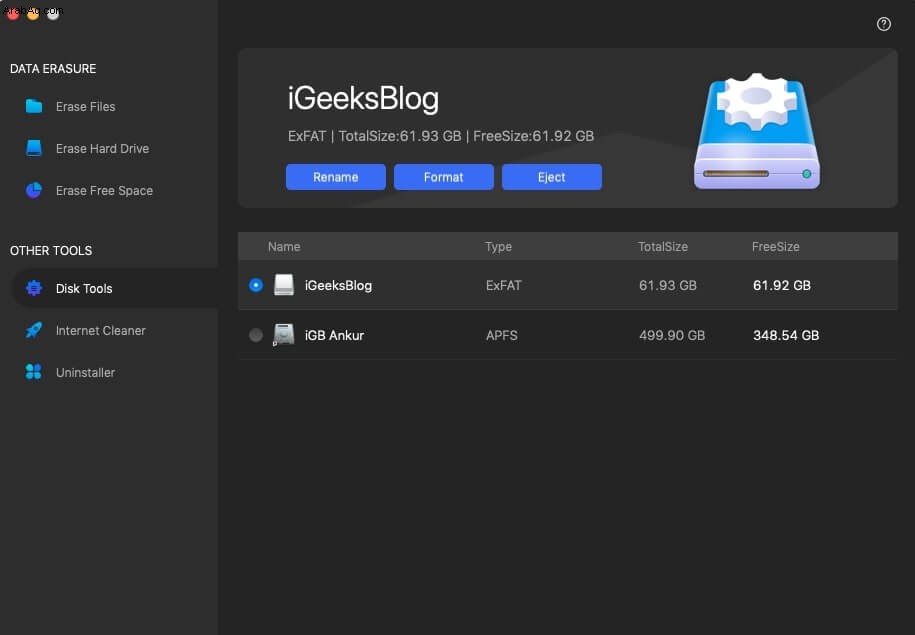Click iGB Ankur internal disk icon
Image resolution: width=915 pixels, height=635 pixels.
[284, 335]
